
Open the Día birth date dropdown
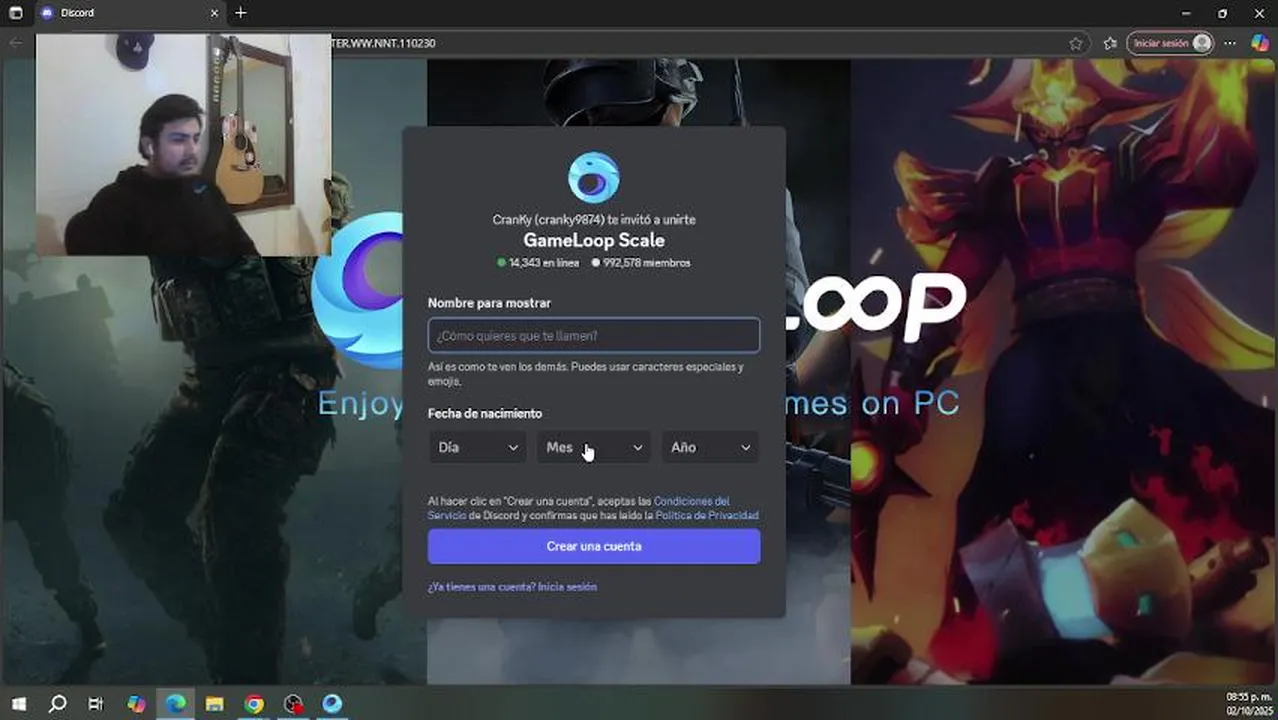pos(477,447)
